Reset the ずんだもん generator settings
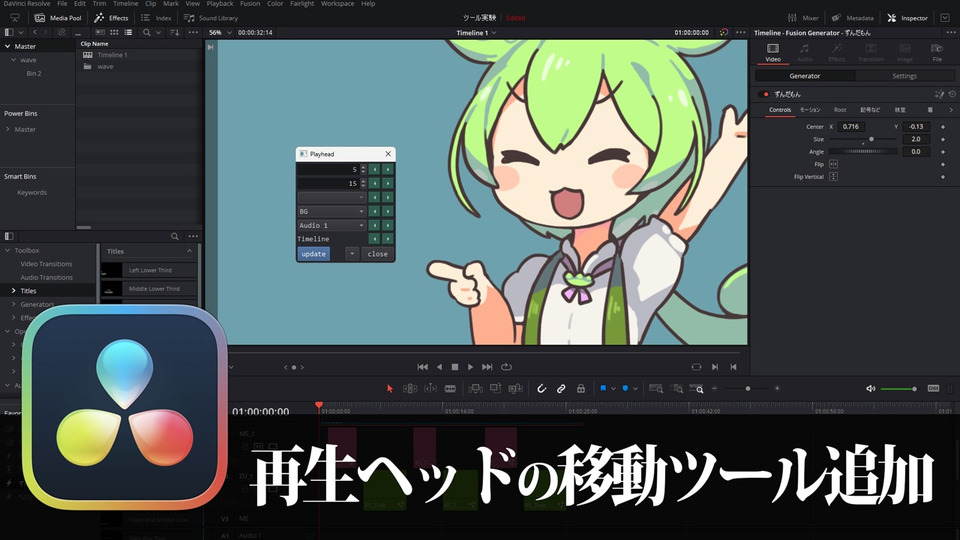The height and width of the screenshot is (540, 960). click(952, 94)
